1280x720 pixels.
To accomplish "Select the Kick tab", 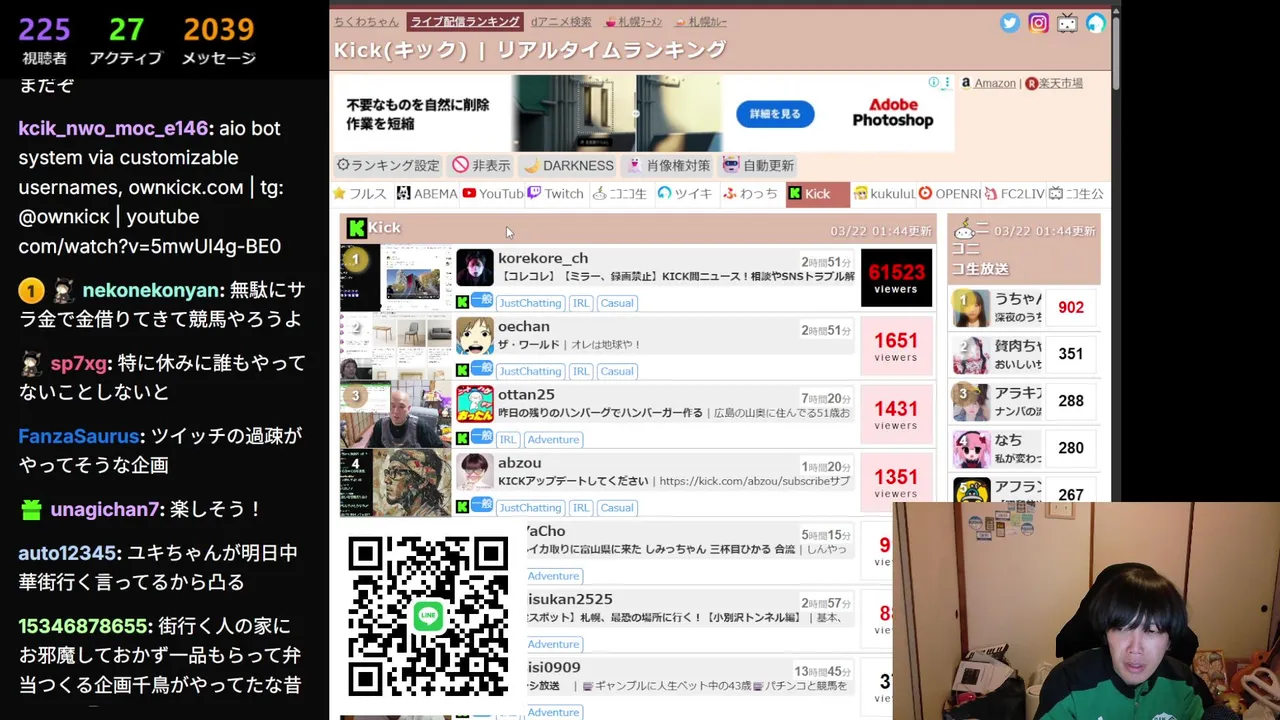I will [817, 194].
